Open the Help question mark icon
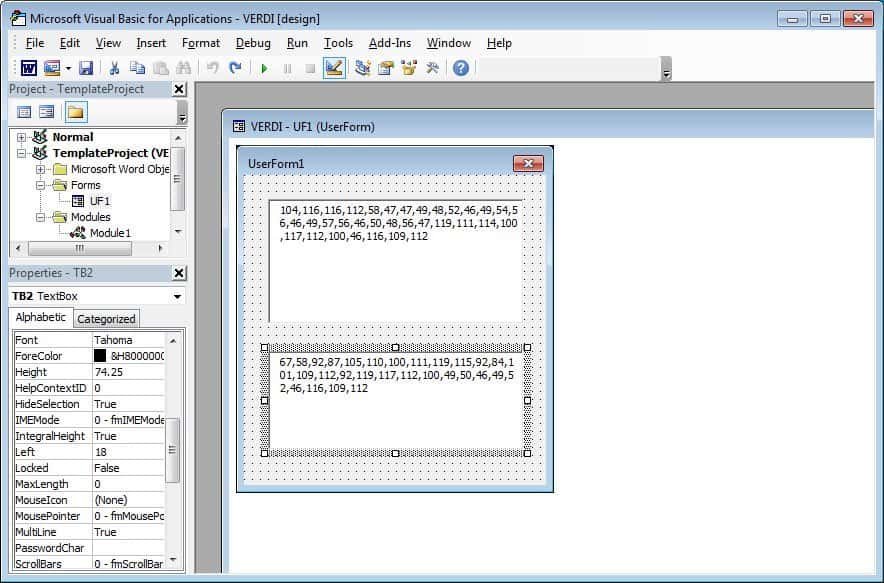This screenshot has width=884, height=583. (x=461, y=68)
